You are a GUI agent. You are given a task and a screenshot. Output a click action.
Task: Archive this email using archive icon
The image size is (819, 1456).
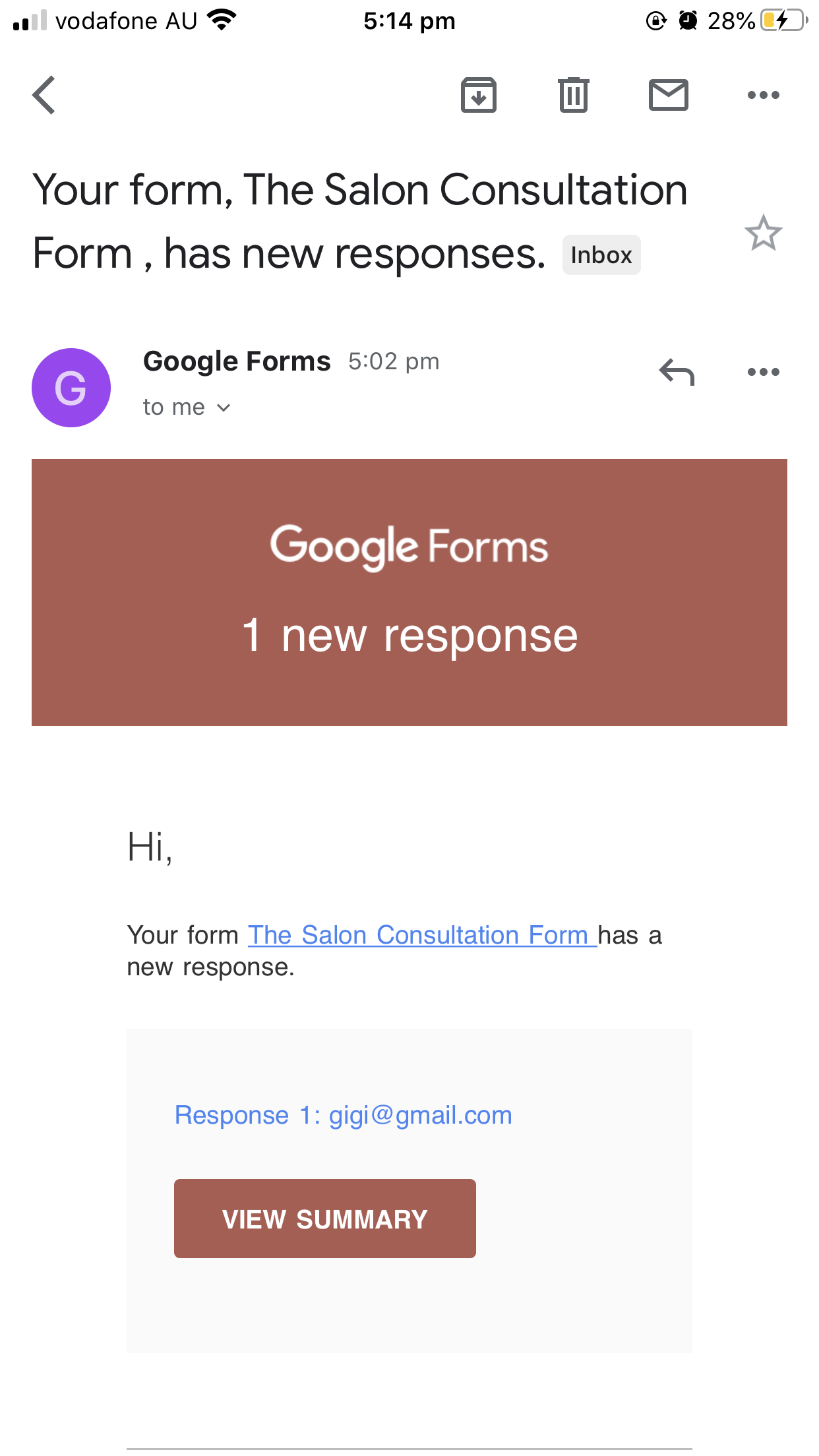478,95
